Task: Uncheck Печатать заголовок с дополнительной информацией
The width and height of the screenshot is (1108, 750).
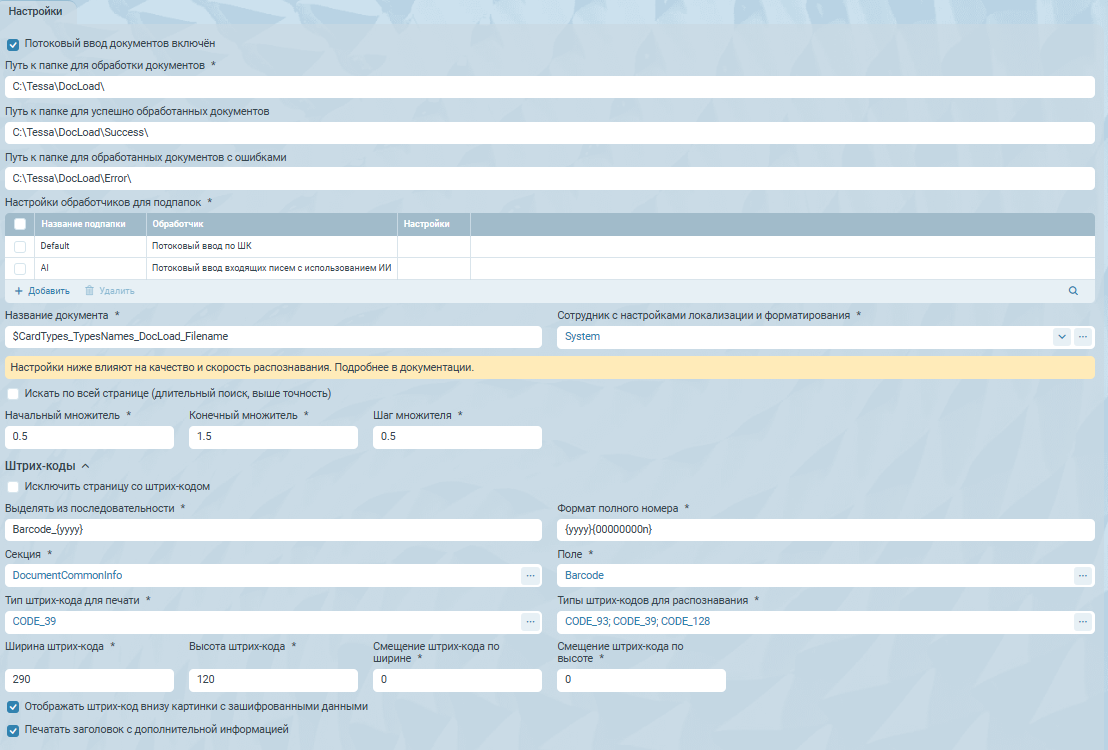Action: (x=13, y=730)
